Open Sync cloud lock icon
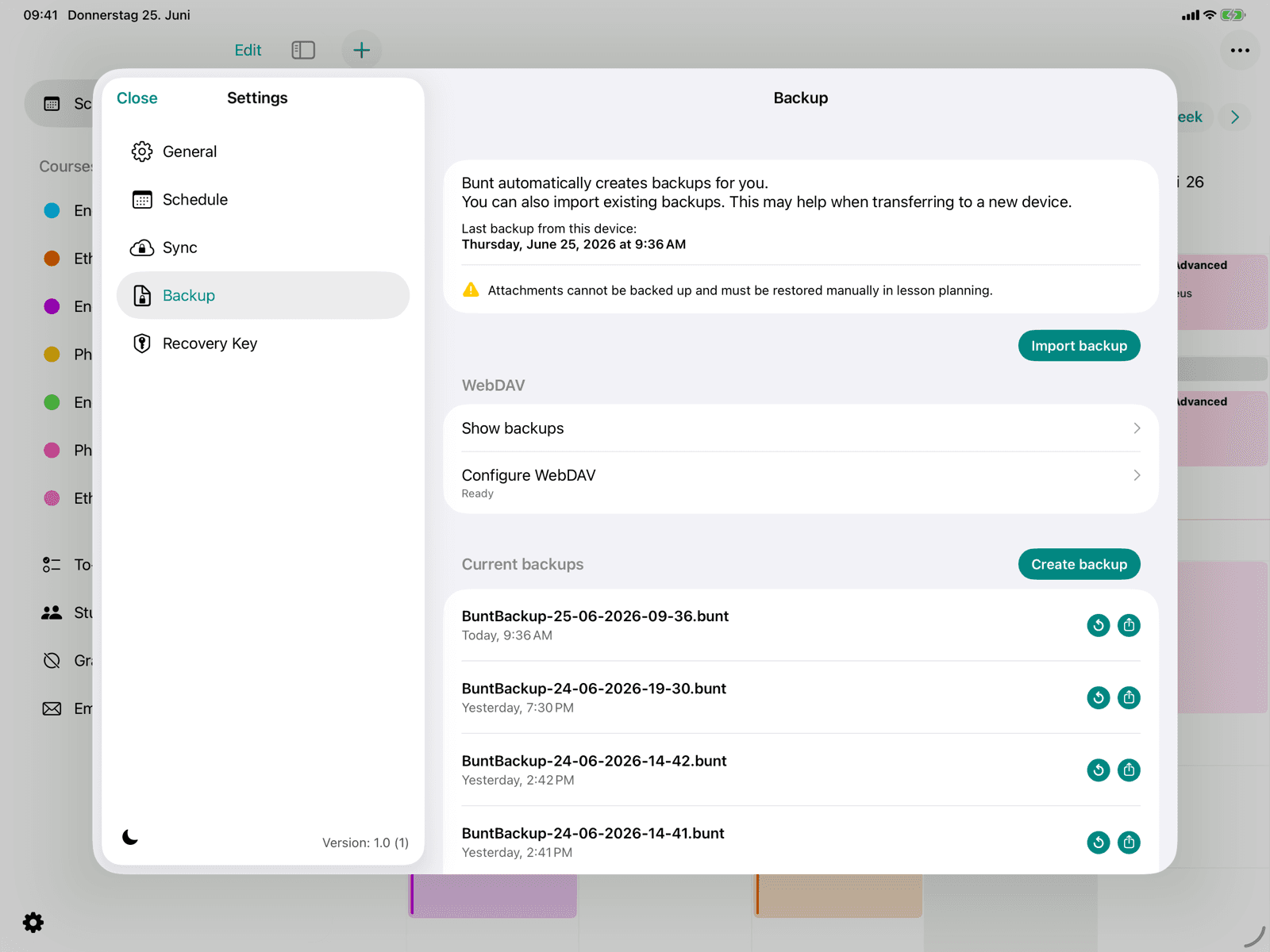This screenshot has height=952, width=1270. [x=142, y=248]
